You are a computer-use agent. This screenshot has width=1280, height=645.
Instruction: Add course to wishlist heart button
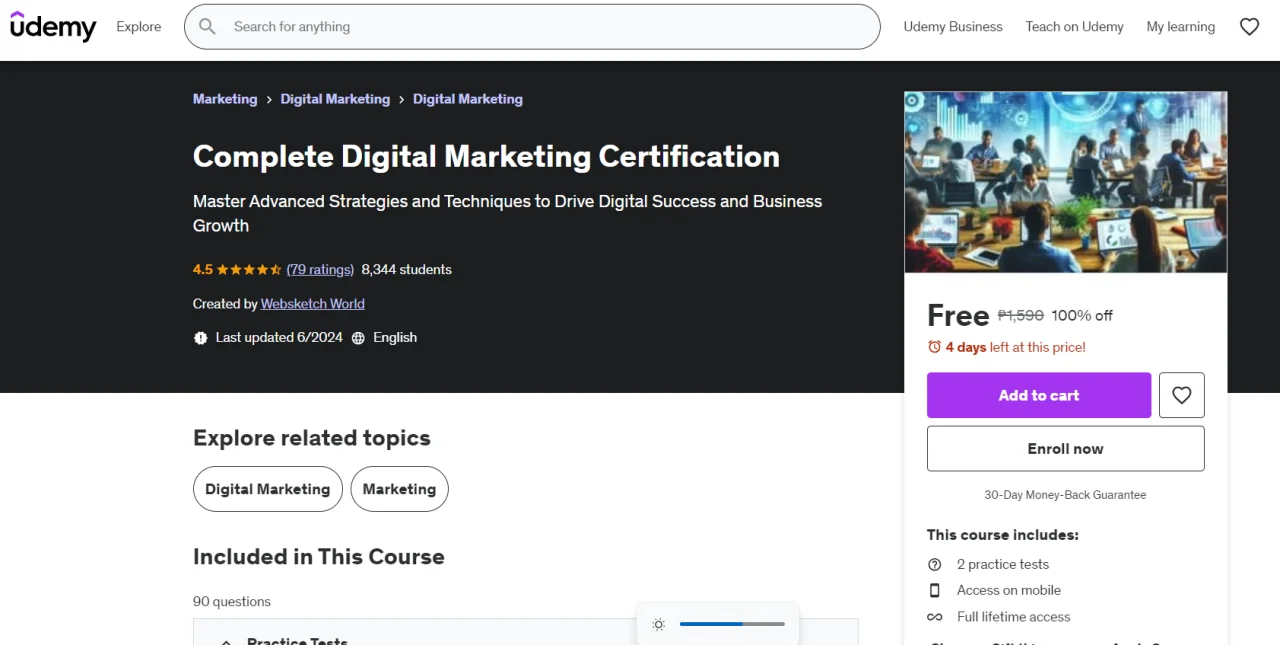coord(1182,395)
